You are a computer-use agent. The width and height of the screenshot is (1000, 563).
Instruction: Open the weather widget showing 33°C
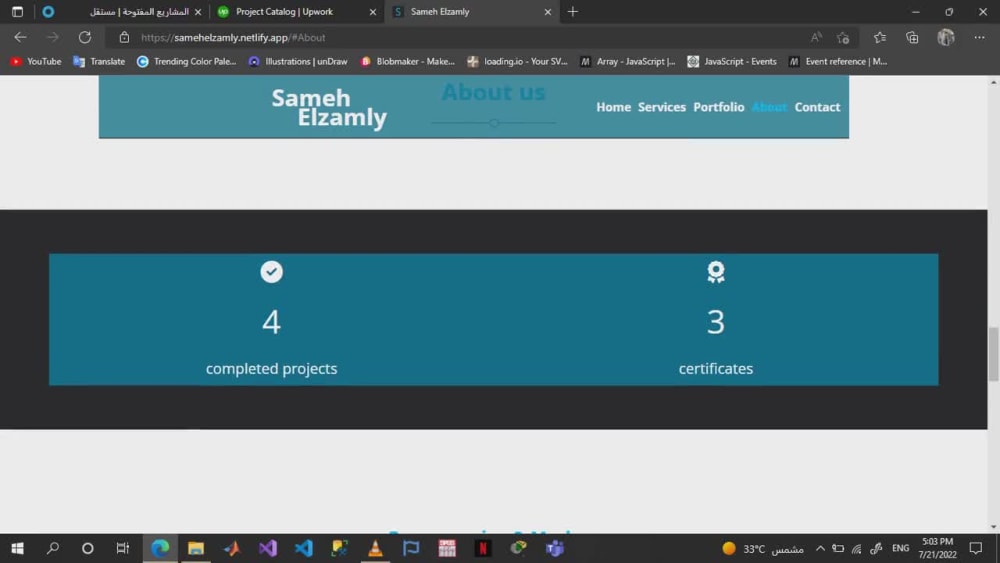pyautogui.click(x=763, y=548)
